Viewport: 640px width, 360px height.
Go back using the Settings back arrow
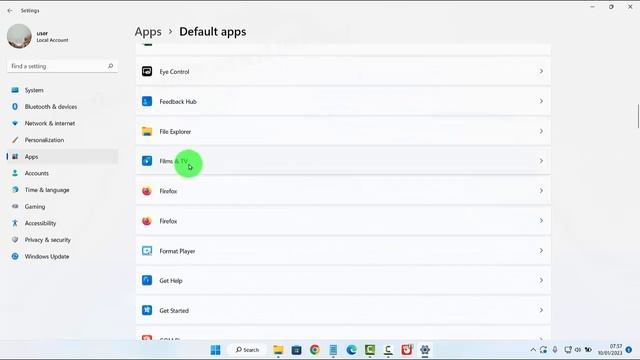(x=10, y=11)
